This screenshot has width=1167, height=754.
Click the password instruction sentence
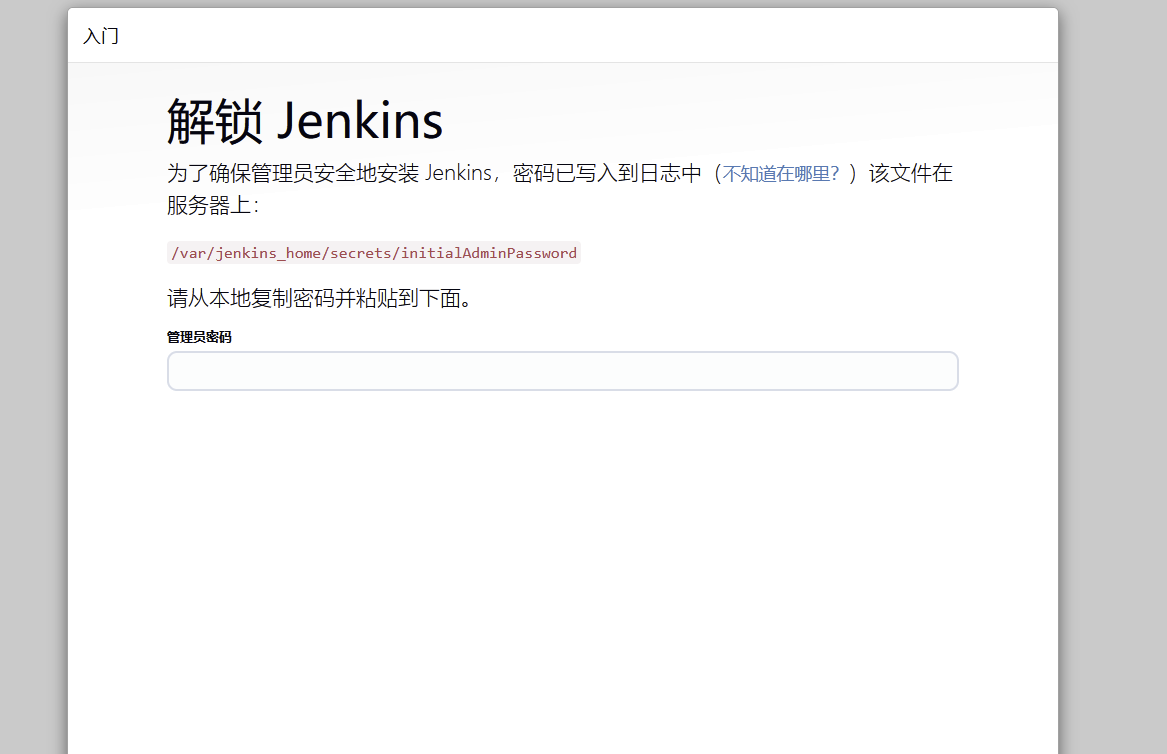pyautogui.click(x=400, y=173)
